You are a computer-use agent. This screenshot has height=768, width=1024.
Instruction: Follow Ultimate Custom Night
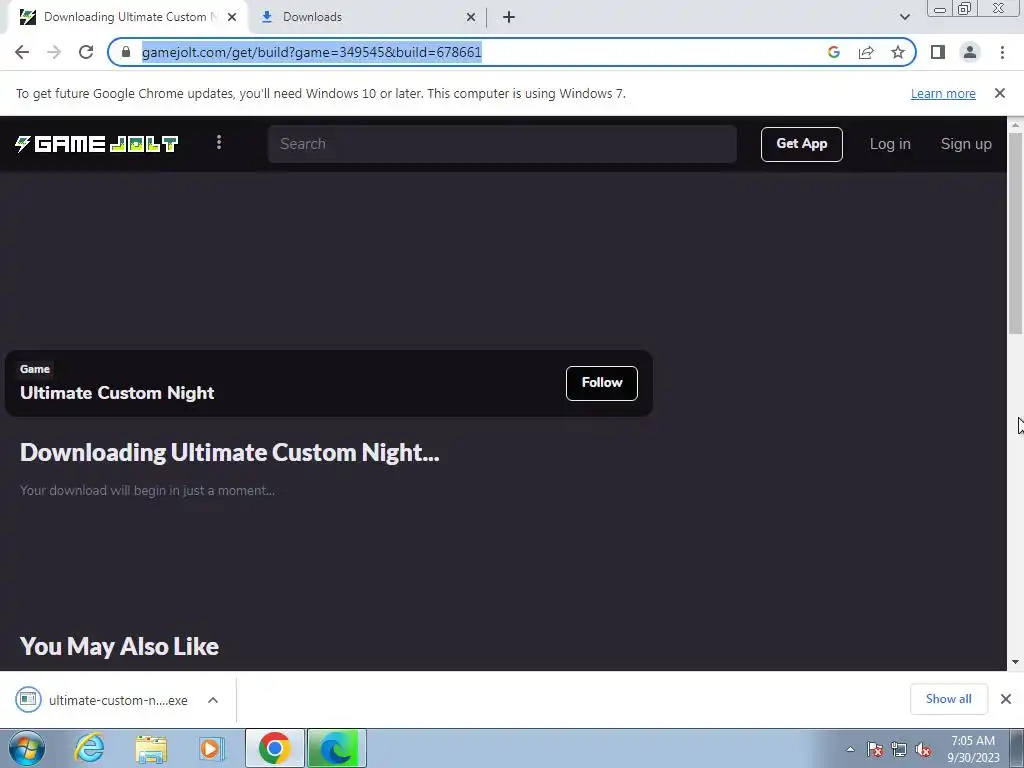[601, 383]
